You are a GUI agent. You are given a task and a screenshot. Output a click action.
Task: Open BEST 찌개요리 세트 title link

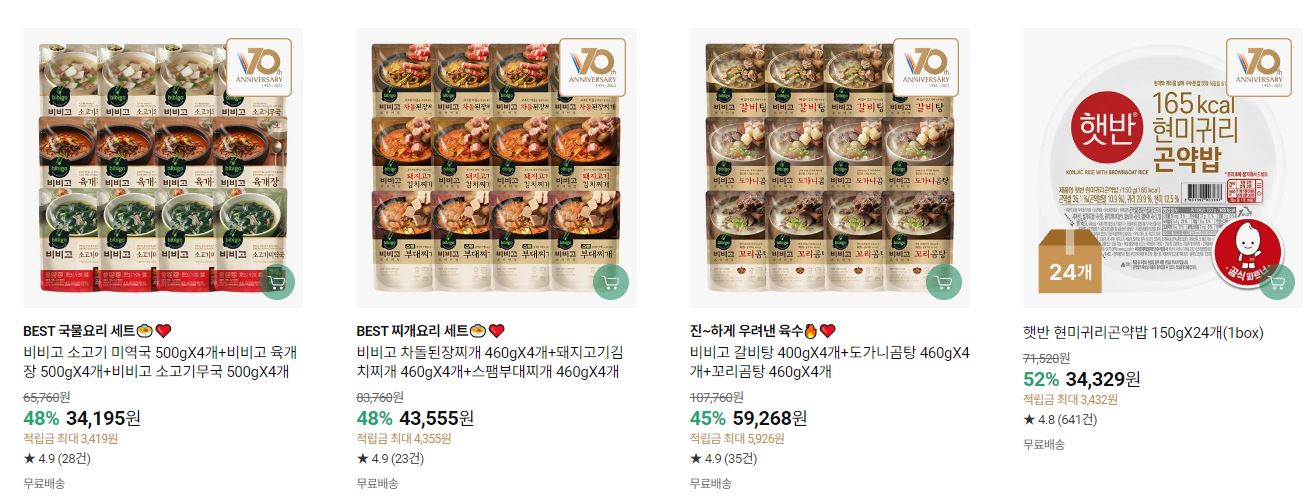click(x=431, y=331)
